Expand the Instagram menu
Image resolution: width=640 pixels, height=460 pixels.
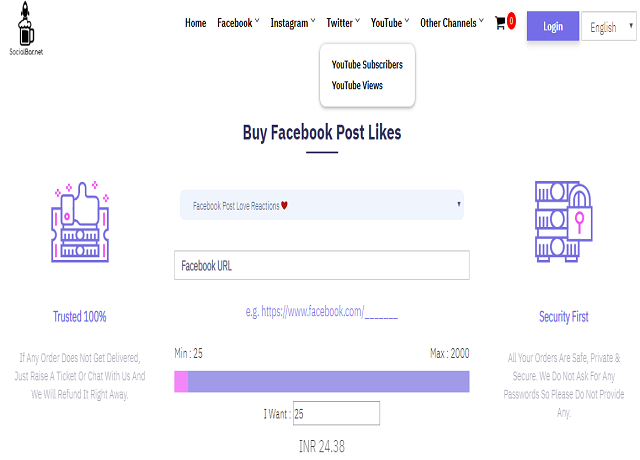pos(293,23)
